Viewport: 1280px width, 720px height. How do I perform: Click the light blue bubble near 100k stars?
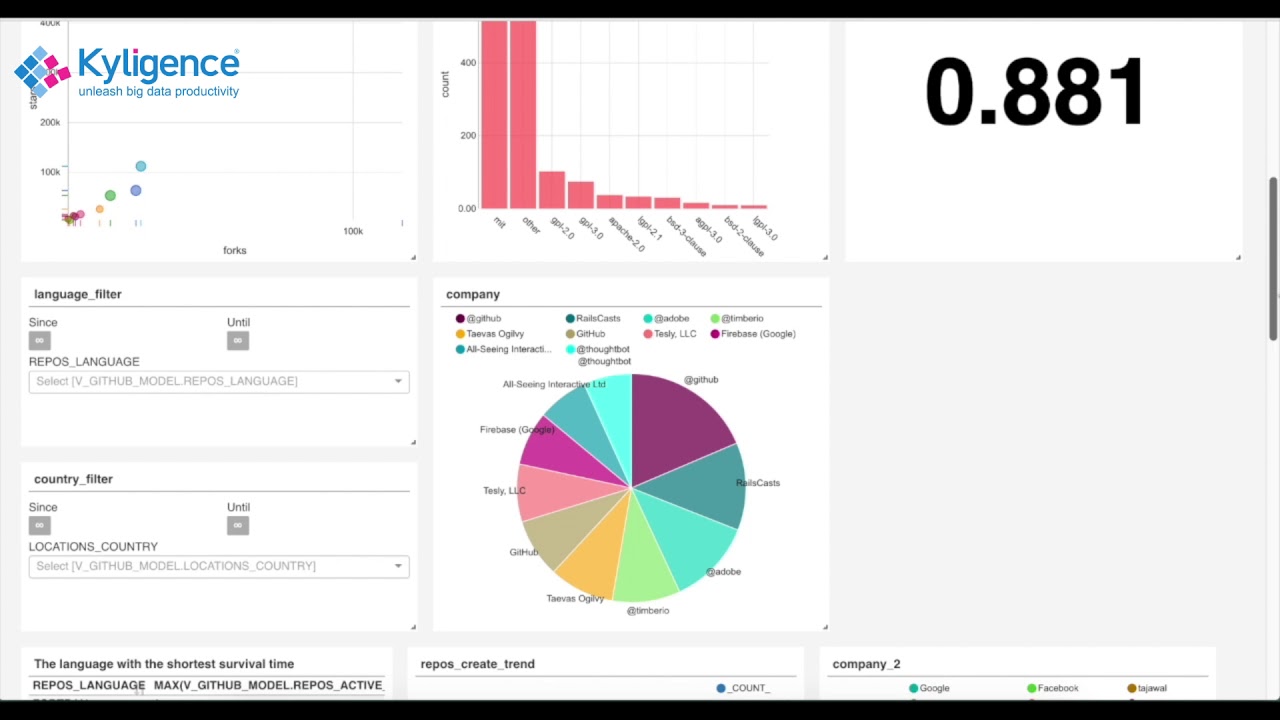141,166
